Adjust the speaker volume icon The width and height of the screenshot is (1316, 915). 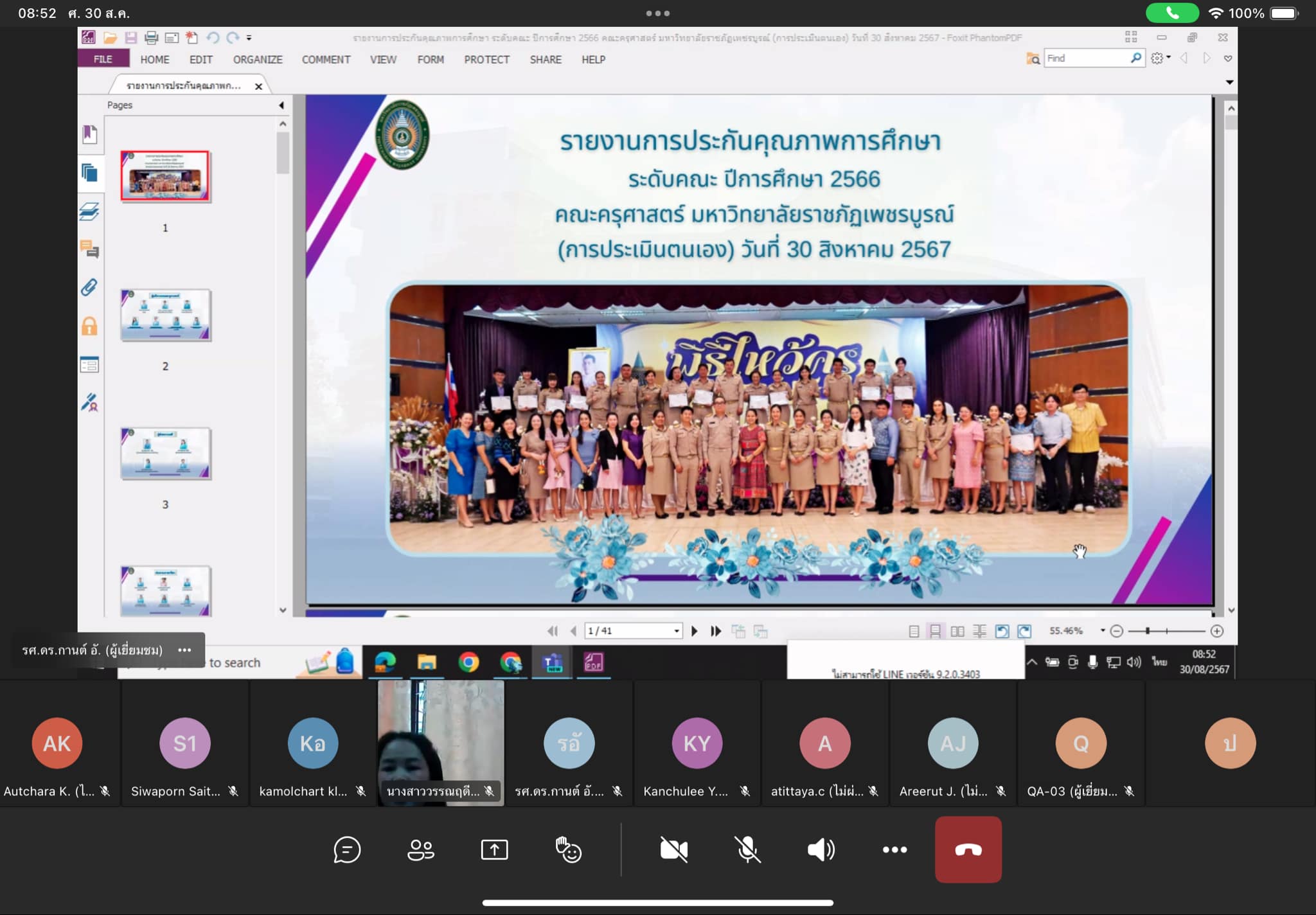coord(821,849)
